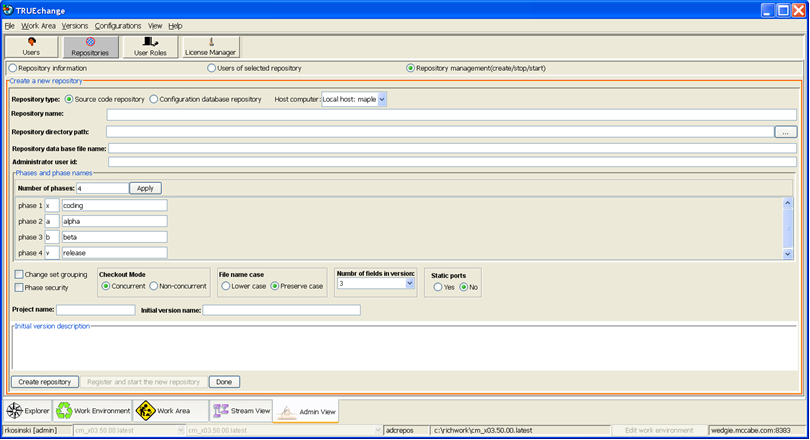Screen dimensions: 810x440
Task: Click 'adcrepos' in status bar
Action: point(400,430)
